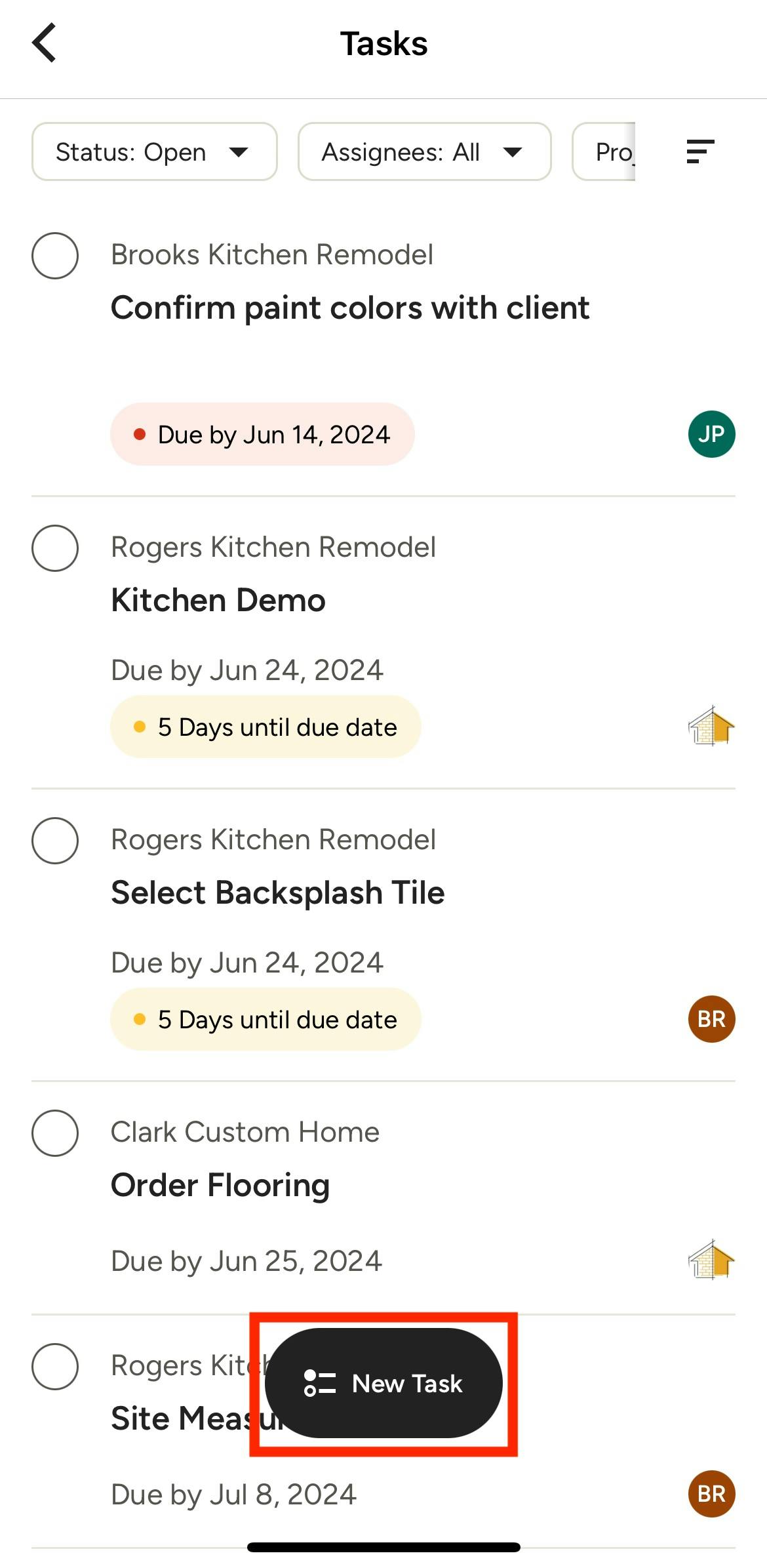Tap BR avatar on Select Backsplash Tile
Screen dimensions: 767x1568
pos(711,1019)
